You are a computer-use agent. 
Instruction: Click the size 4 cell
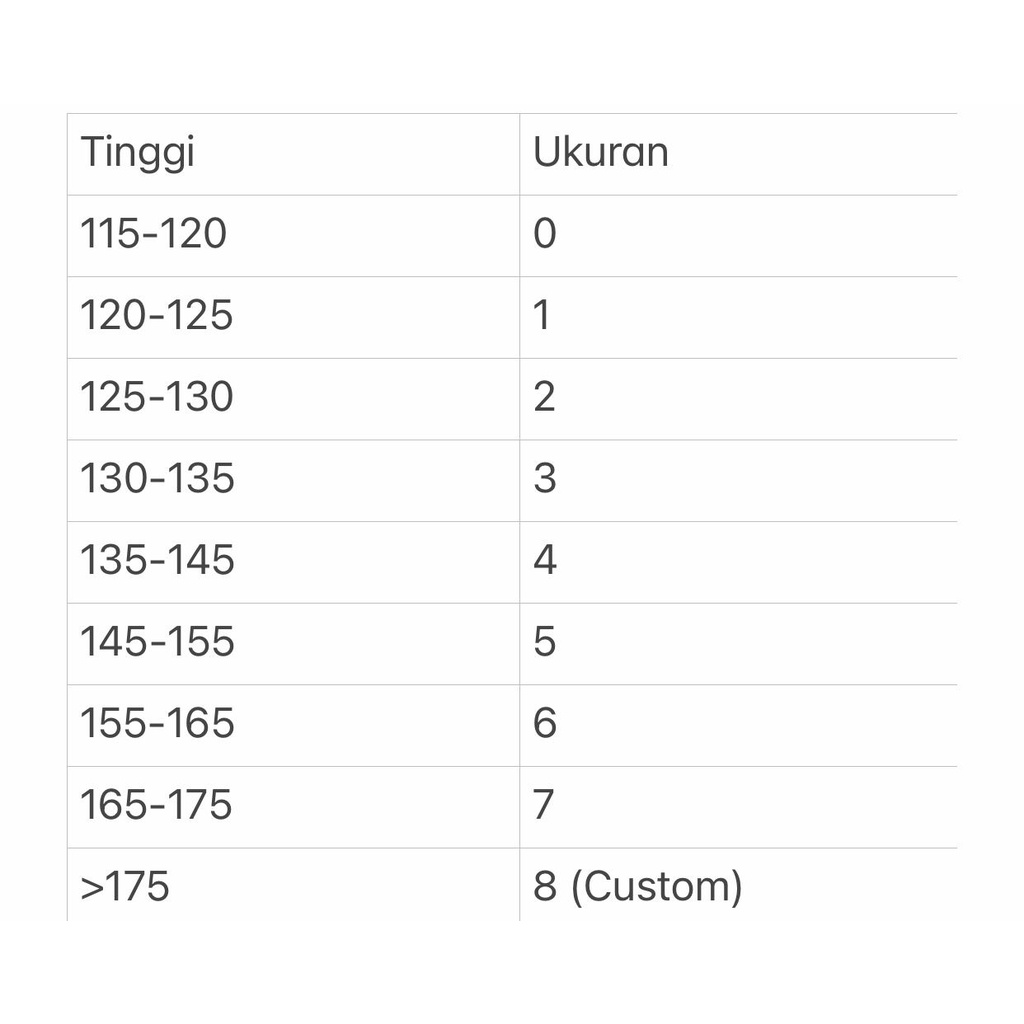click(545, 561)
